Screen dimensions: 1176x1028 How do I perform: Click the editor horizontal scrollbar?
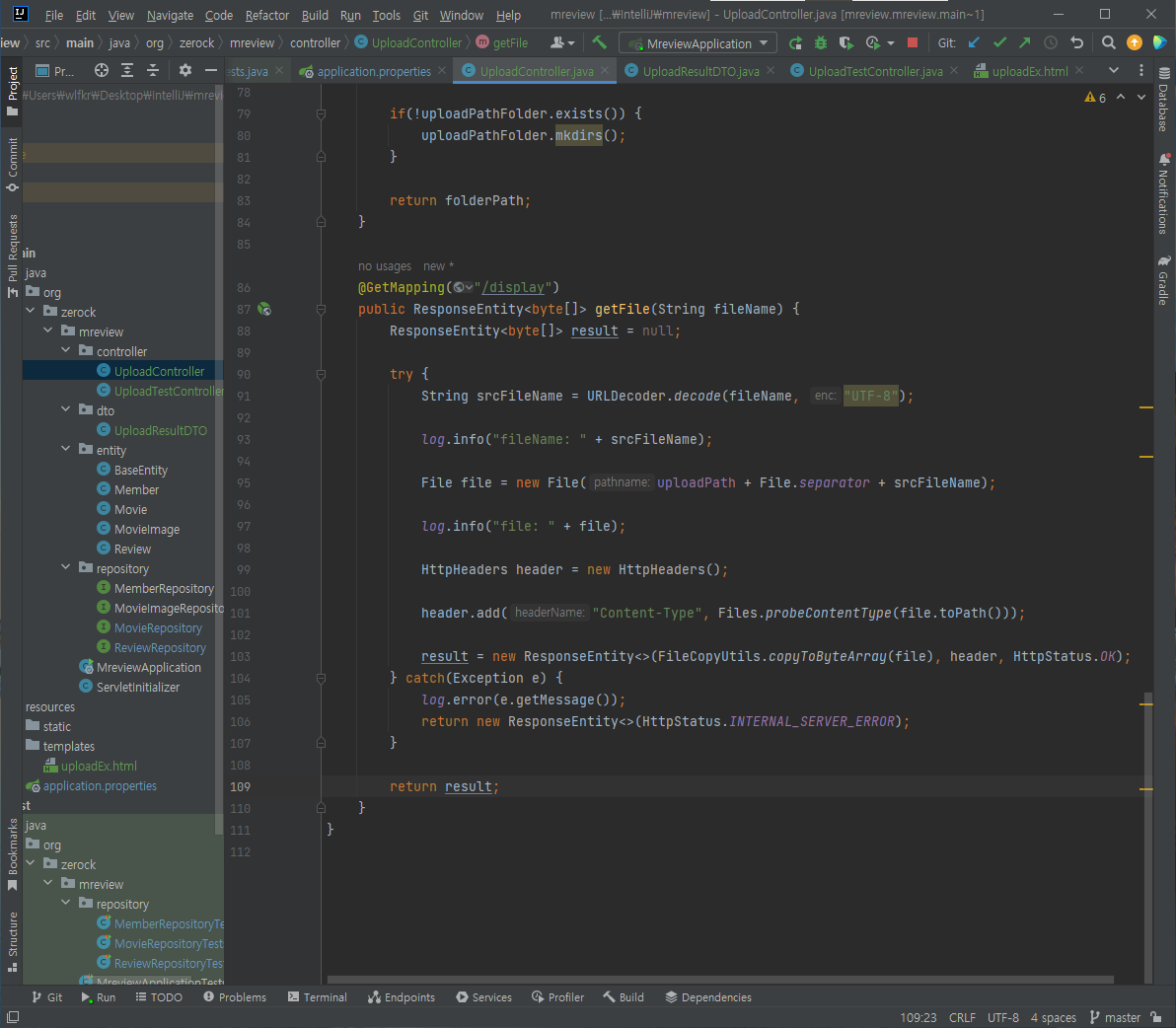(x=720, y=980)
